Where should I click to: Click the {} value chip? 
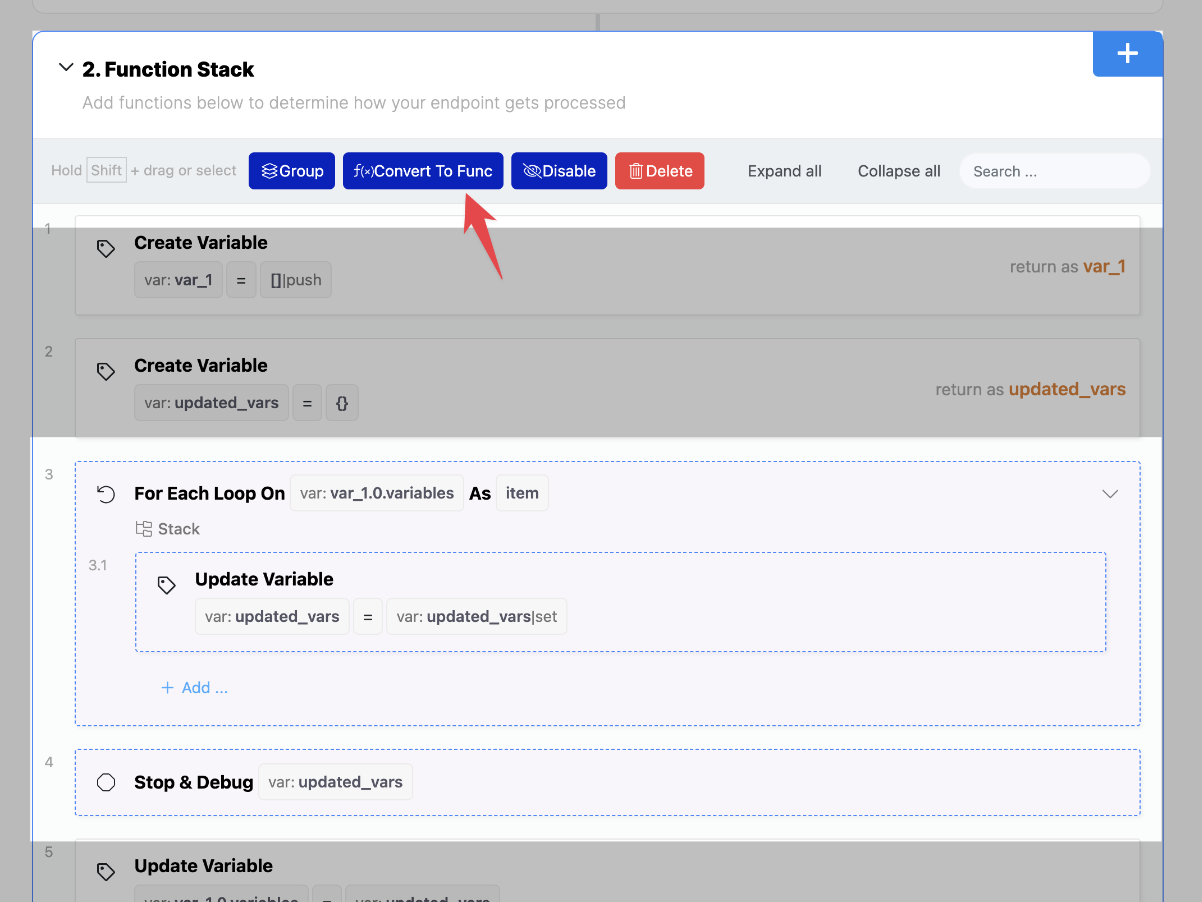[342, 403]
